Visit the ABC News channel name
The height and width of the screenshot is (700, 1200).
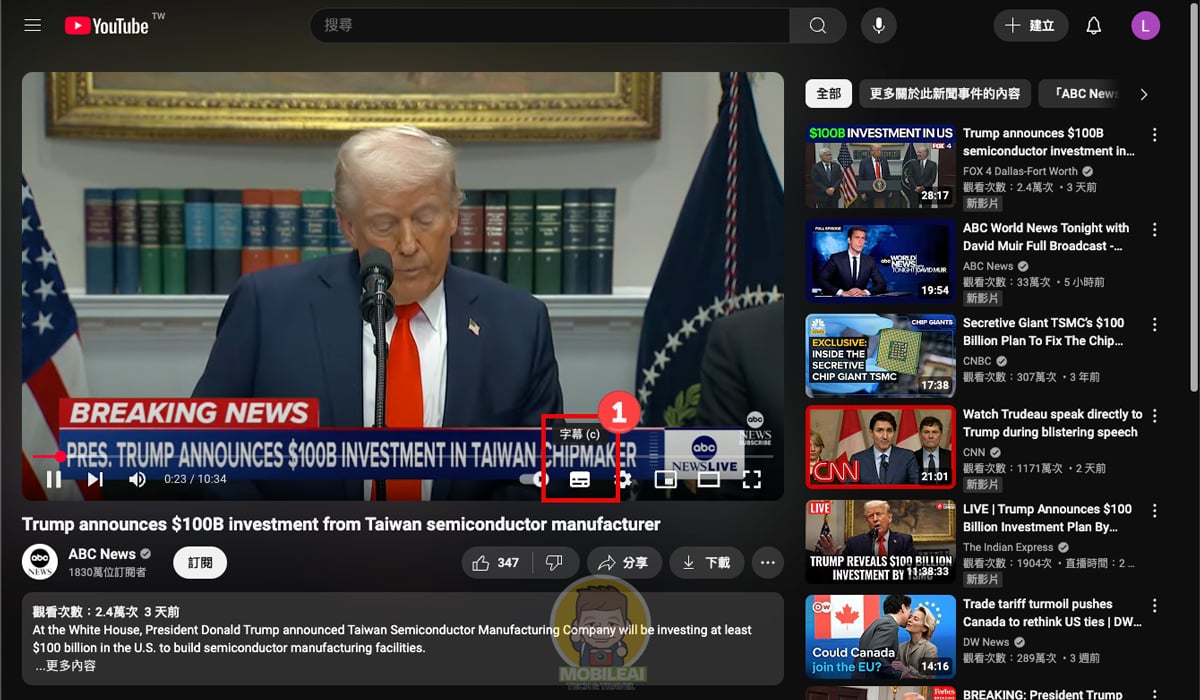tap(102, 554)
